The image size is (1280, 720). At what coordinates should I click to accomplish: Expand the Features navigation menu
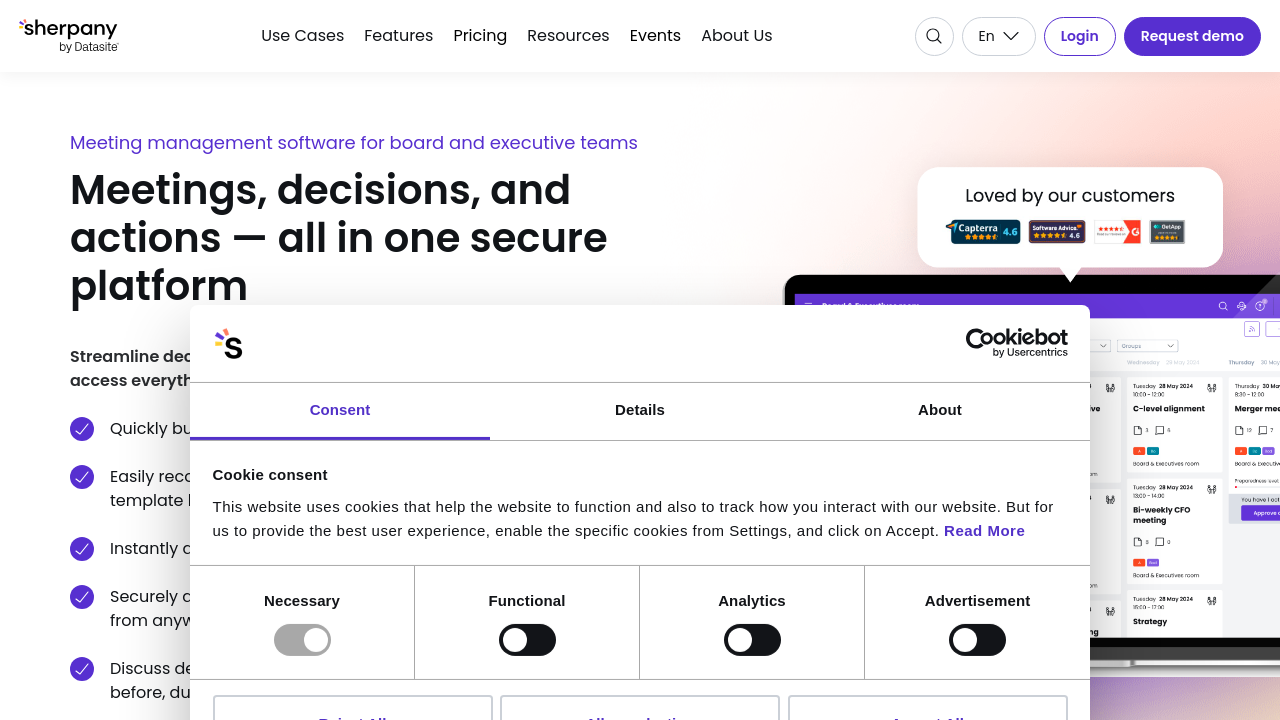[x=398, y=36]
